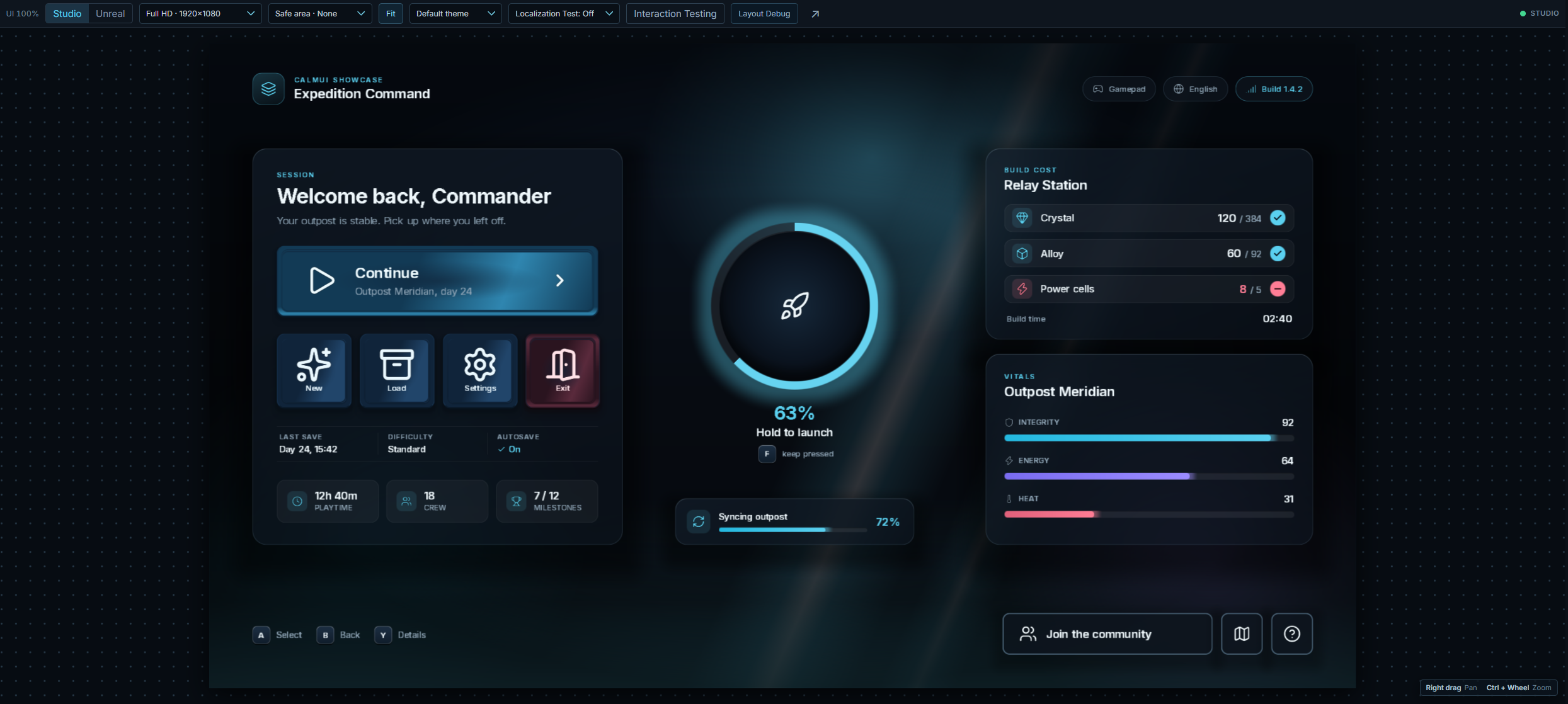Open the Default theme dropdown
1568x704 pixels.
455,14
